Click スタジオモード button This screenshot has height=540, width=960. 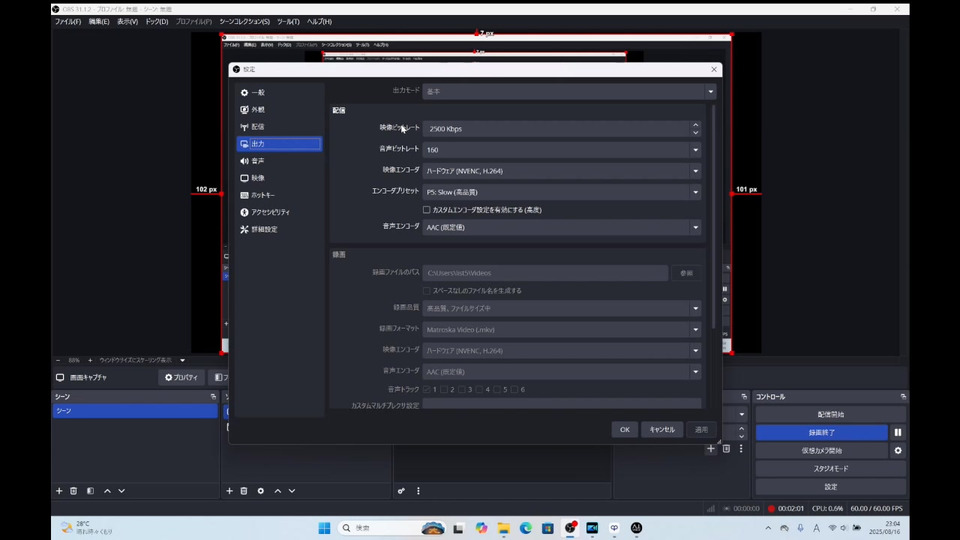point(831,468)
